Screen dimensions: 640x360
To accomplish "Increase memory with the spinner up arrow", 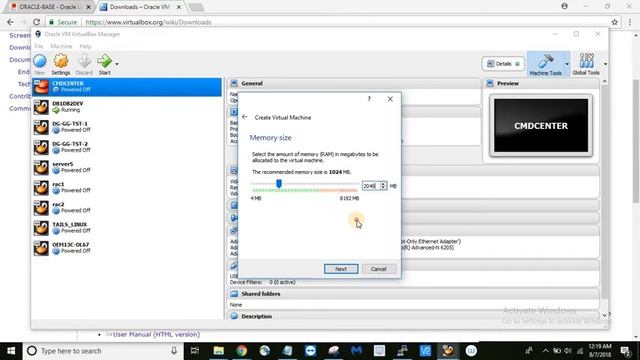I will pyautogui.click(x=383, y=184).
